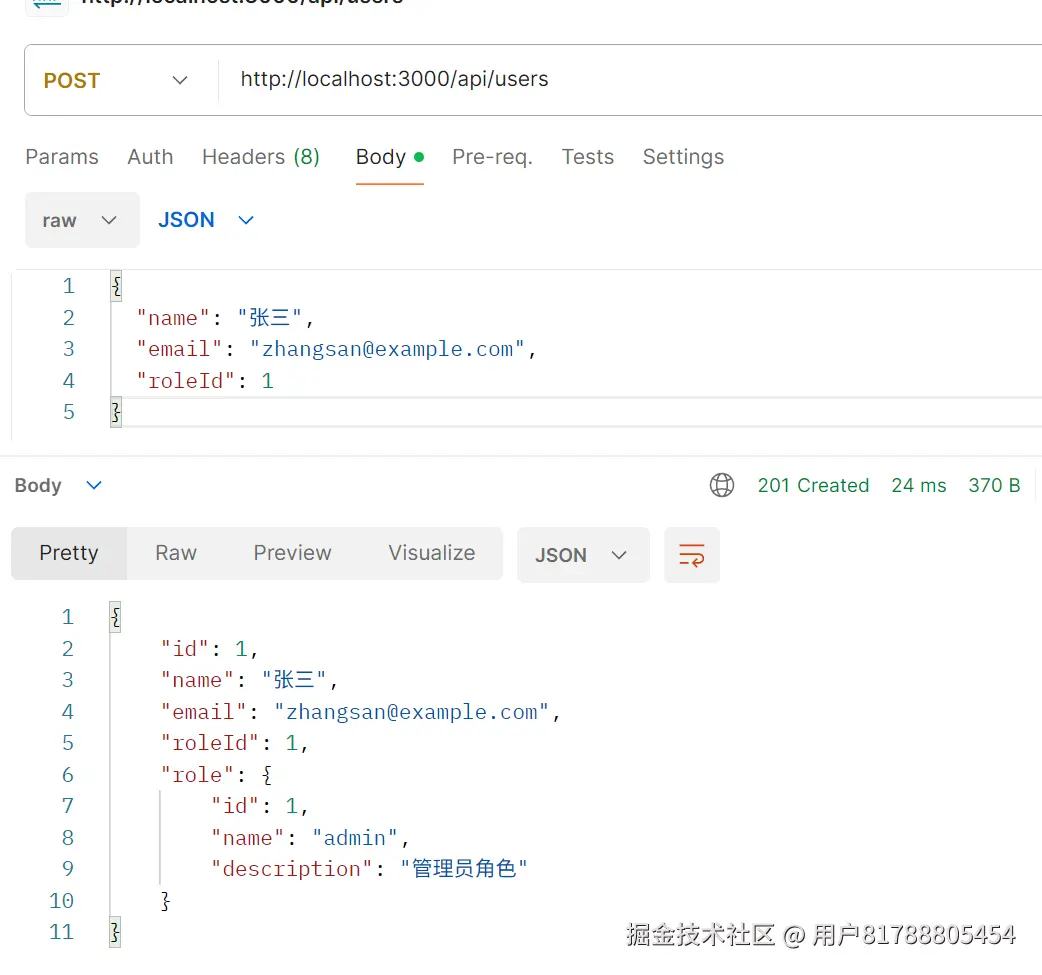Click the request tab icon at top left
Image resolution: width=1042 pixels, height=975 pixels.
tap(45, 4)
